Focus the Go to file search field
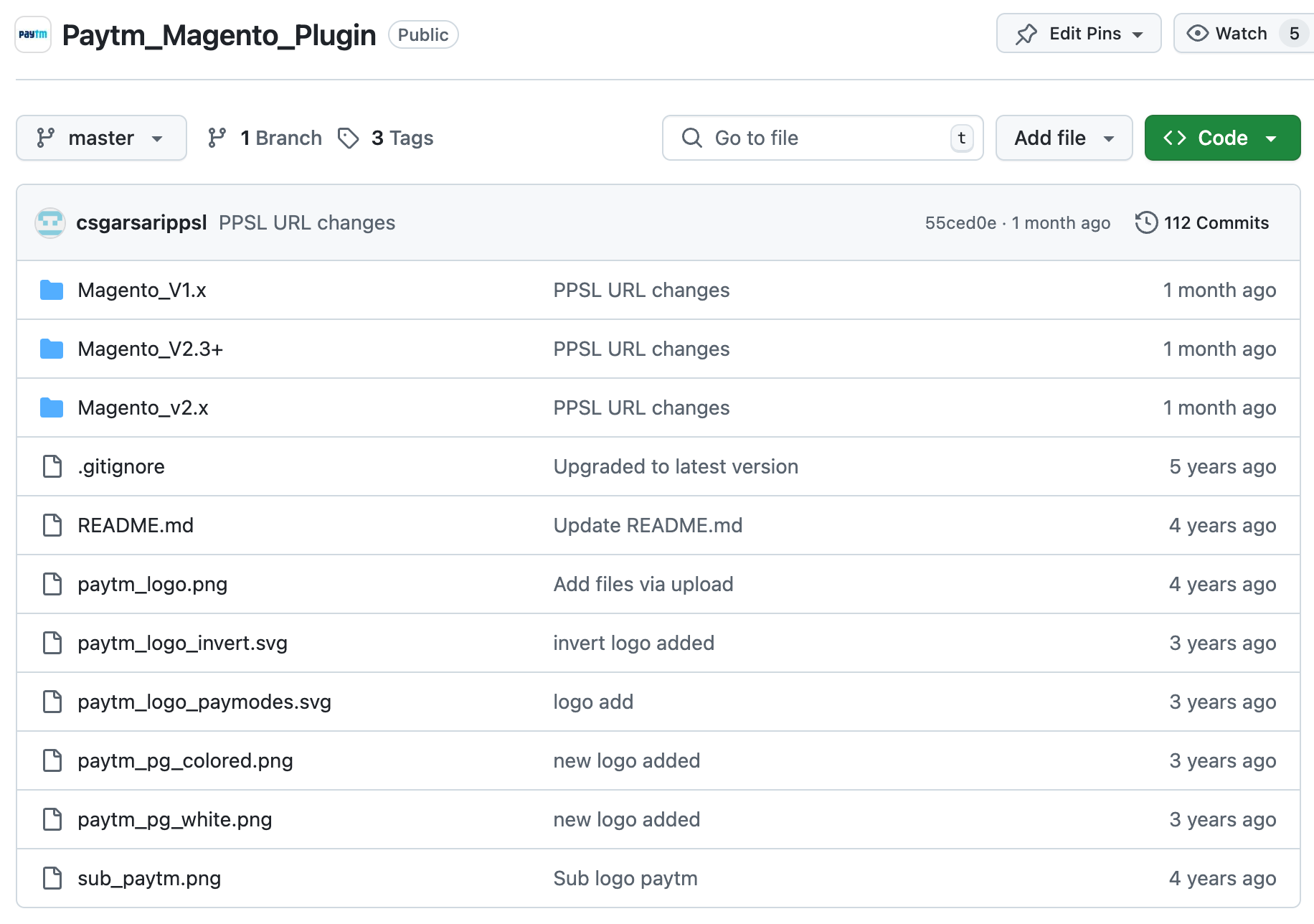The height and width of the screenshot is (924, 1314). pyautogui.click(x=823, y=138)
